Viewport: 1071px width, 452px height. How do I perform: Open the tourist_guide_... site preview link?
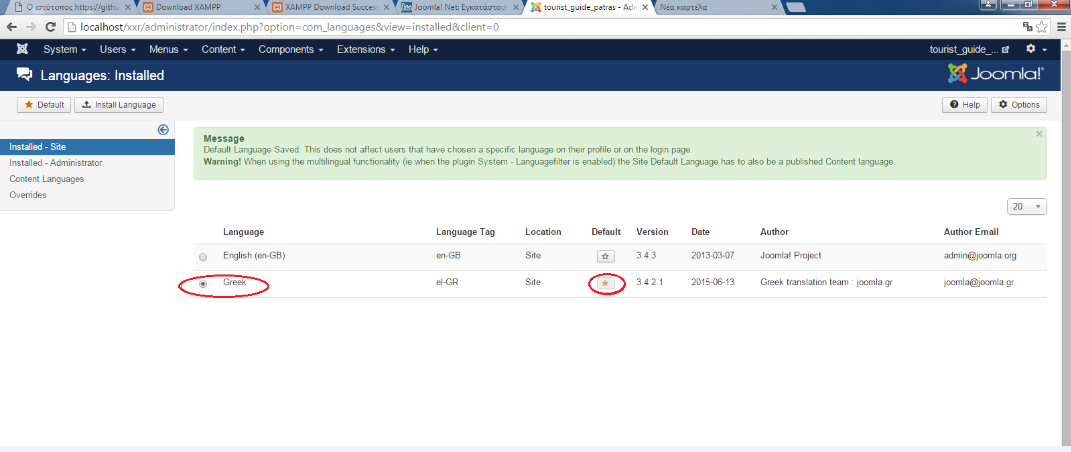pyautogui.click(x=969, y=49)
